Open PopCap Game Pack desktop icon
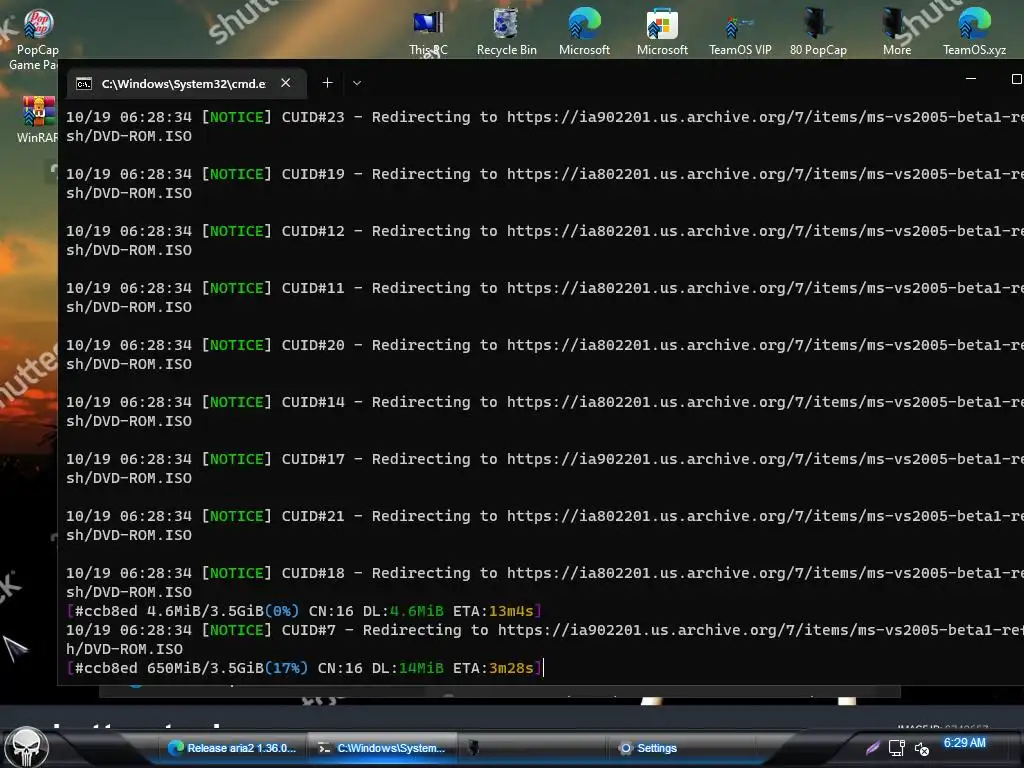This screenshot has width=1024, height=768. coord(37,39)
